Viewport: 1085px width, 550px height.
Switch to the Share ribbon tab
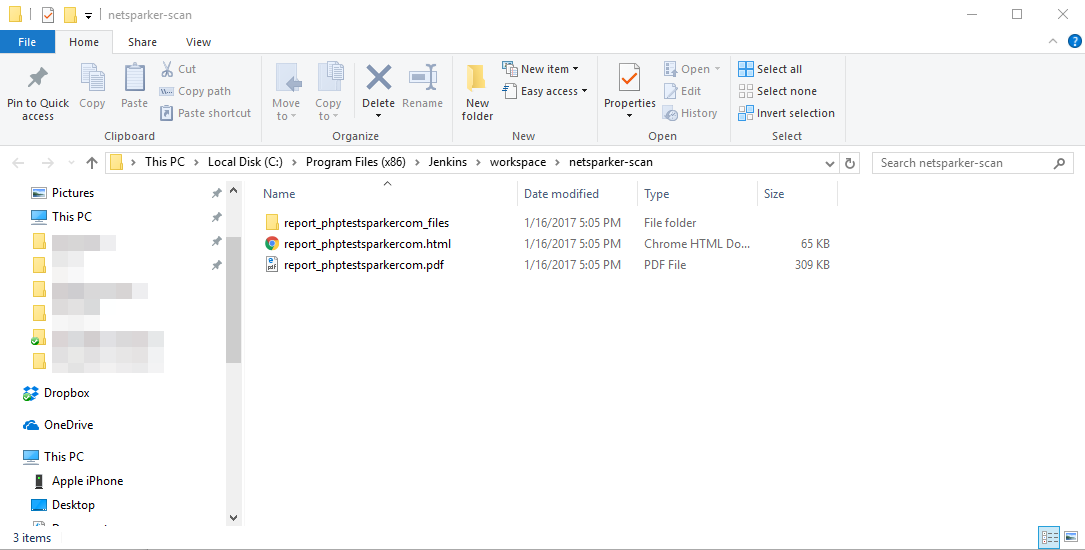[x=142, y=42]
